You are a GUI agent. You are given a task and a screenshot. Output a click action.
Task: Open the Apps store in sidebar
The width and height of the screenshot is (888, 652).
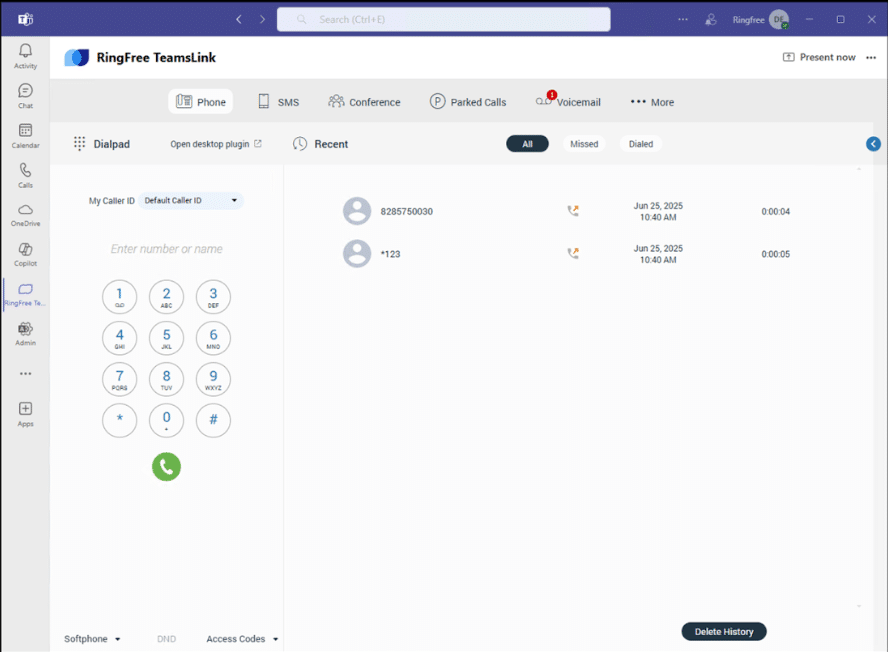point(25,414)
